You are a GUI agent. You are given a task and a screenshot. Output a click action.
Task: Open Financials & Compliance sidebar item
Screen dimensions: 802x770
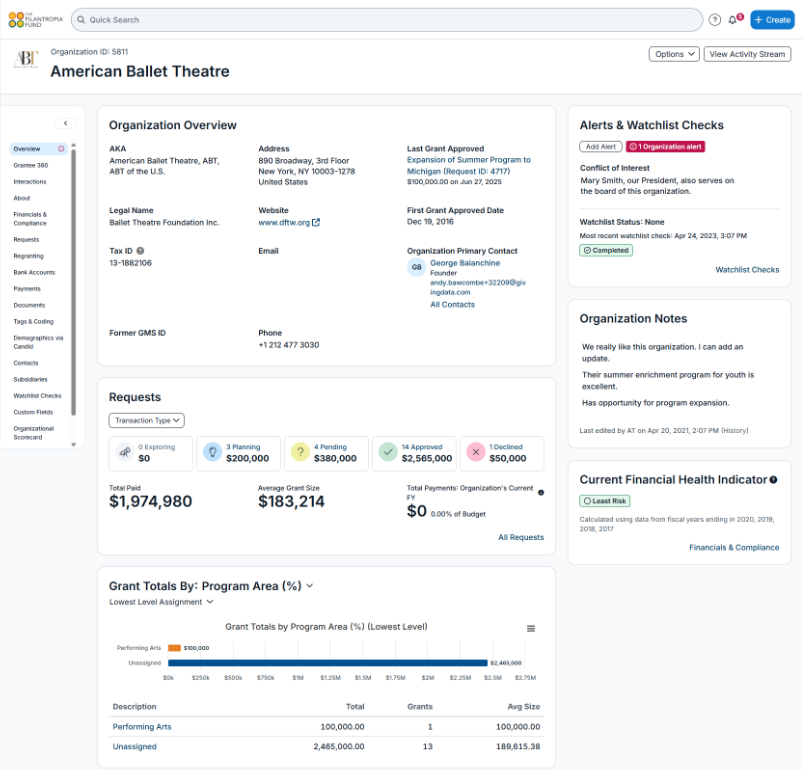pyautogui.click(x=30, y=219)
